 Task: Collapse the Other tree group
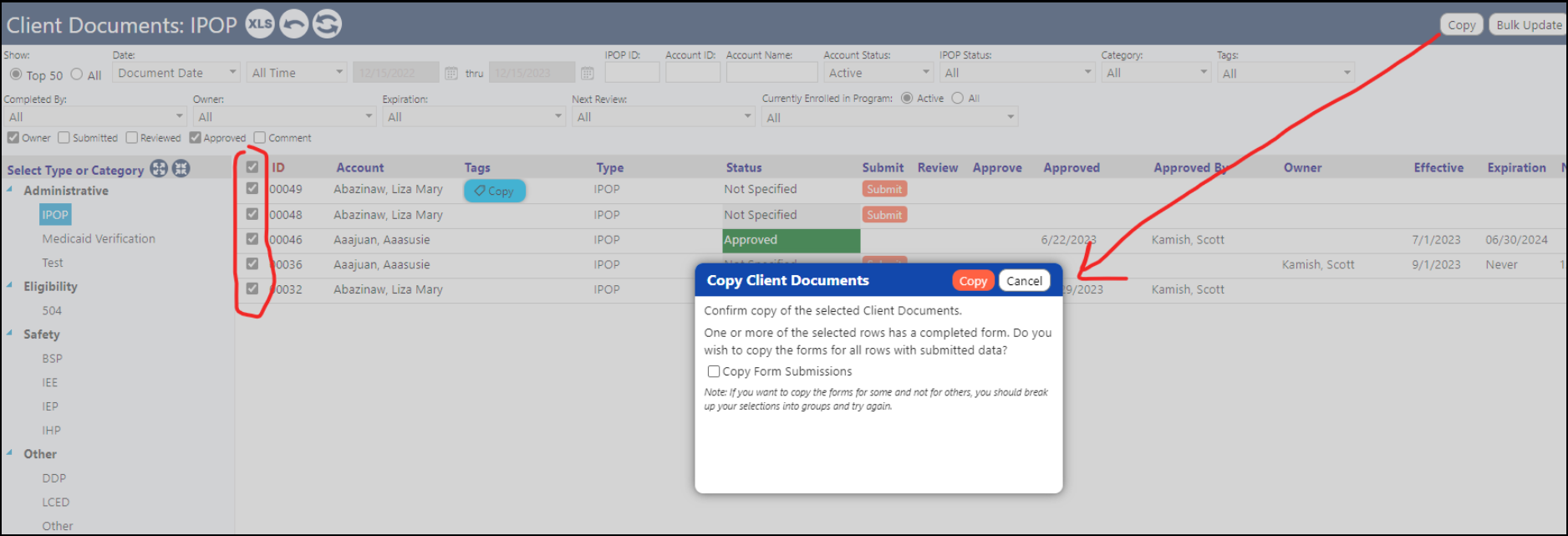point(10,453)
